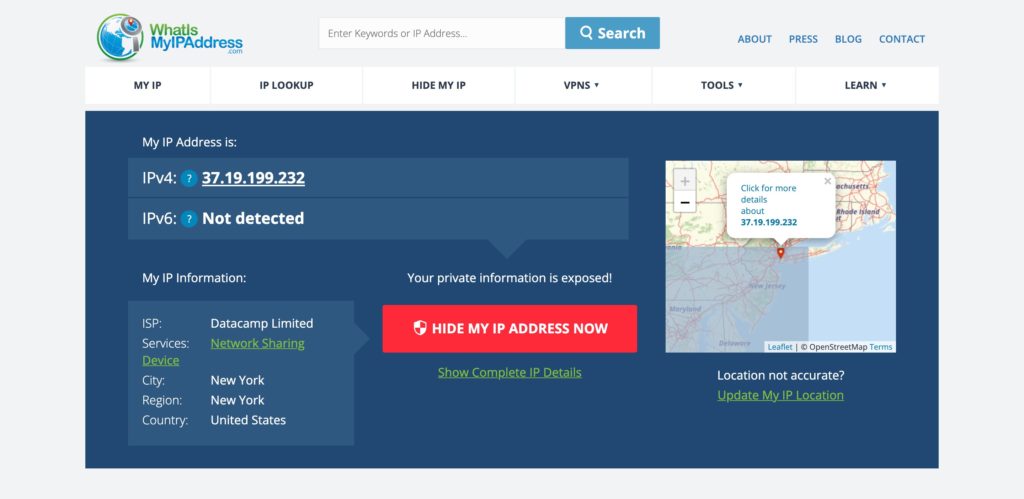Viewport: 1024px width, 499px height.
Task: Zoom in on the map with plus
Action: point(684,181)
